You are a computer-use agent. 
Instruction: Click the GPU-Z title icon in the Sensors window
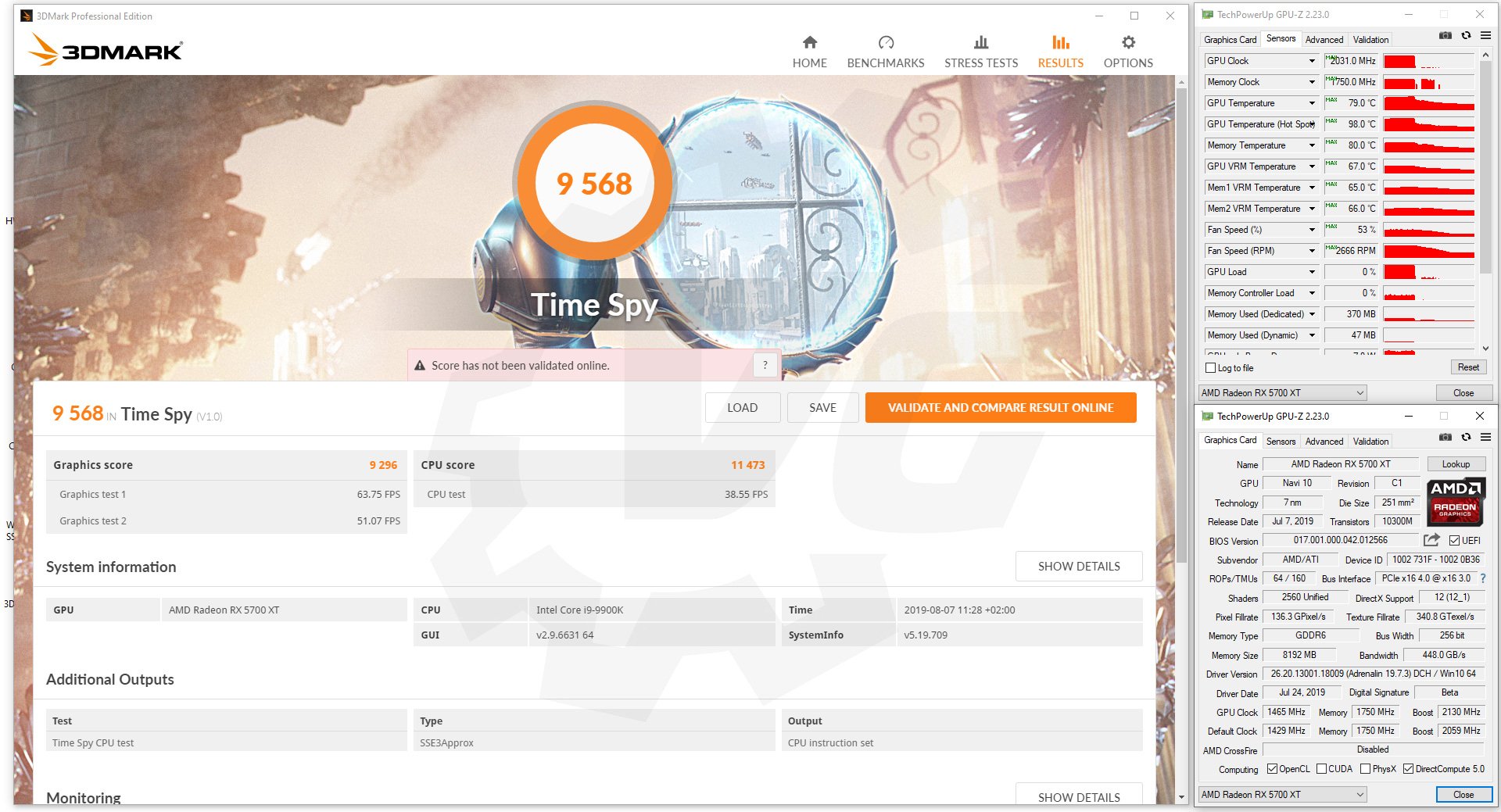click(1207, 14)
